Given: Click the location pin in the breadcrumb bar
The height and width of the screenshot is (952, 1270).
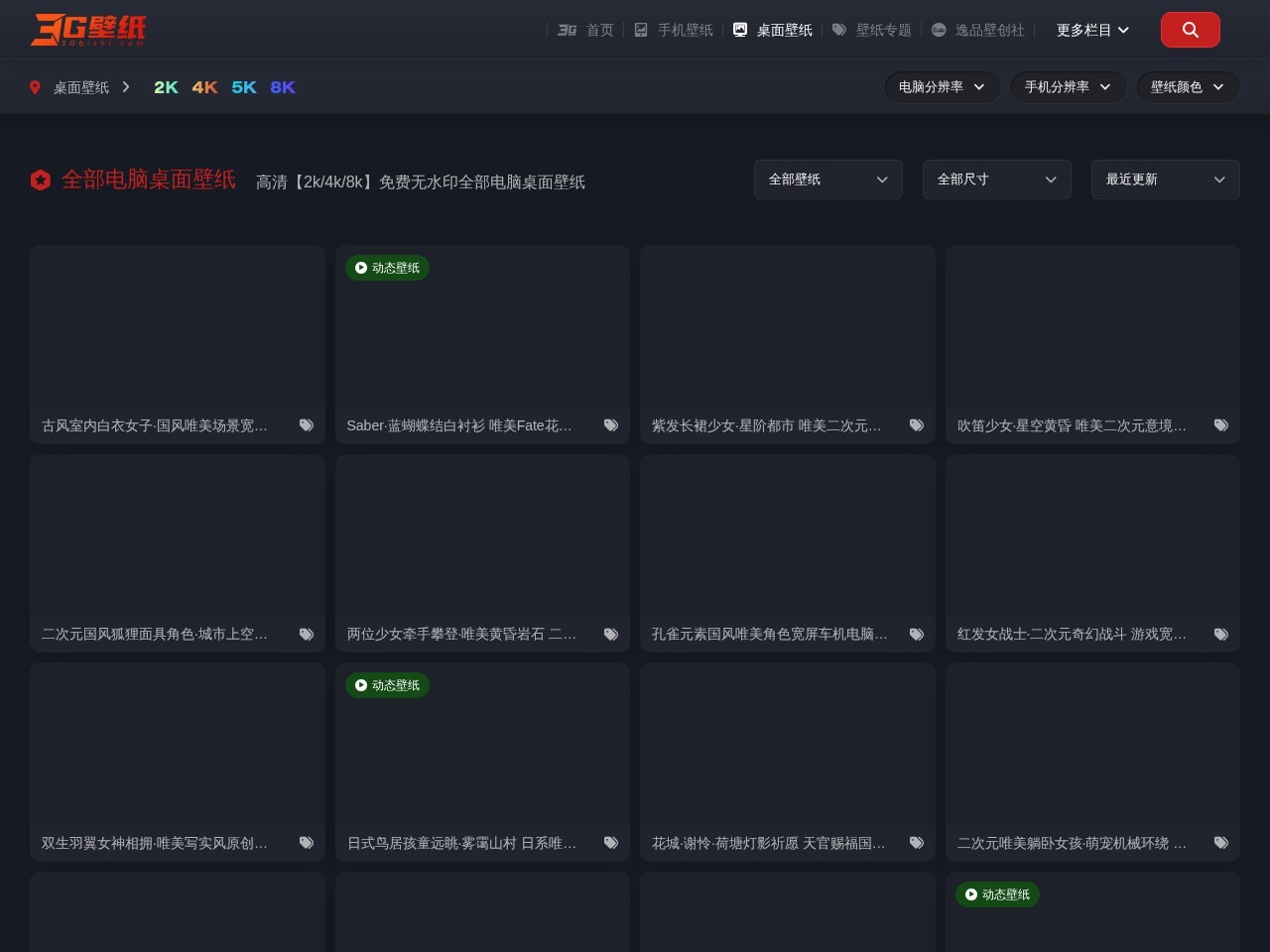Looking at the screenshot, I should [35, 87].
